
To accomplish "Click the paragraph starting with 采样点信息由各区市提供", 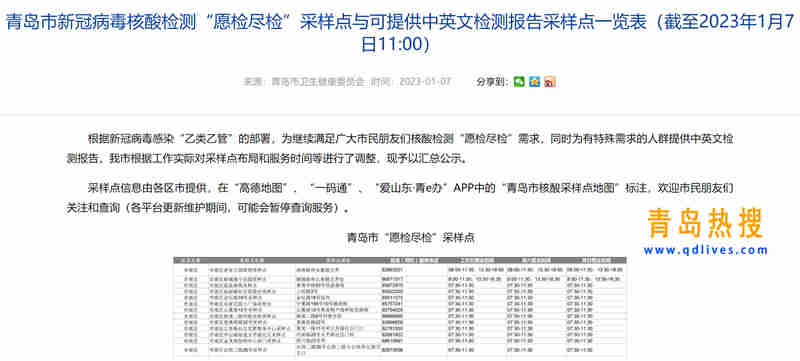I will [x=400, y=197].
